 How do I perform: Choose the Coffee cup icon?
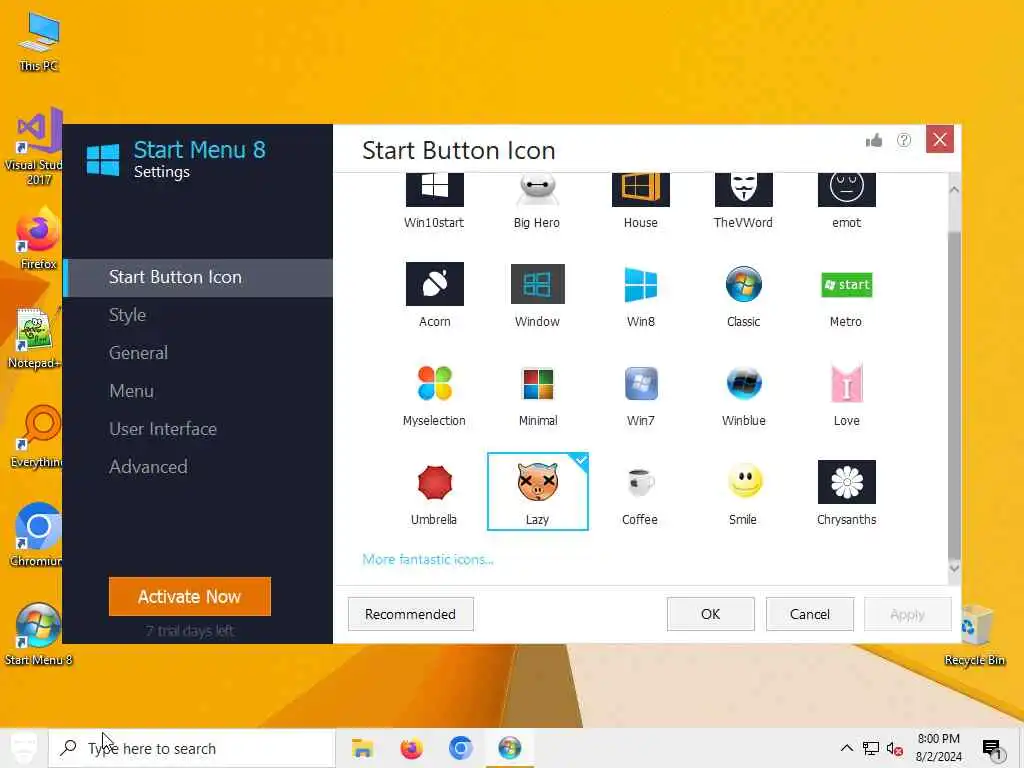pyautogui.click(x=640, y=483)
